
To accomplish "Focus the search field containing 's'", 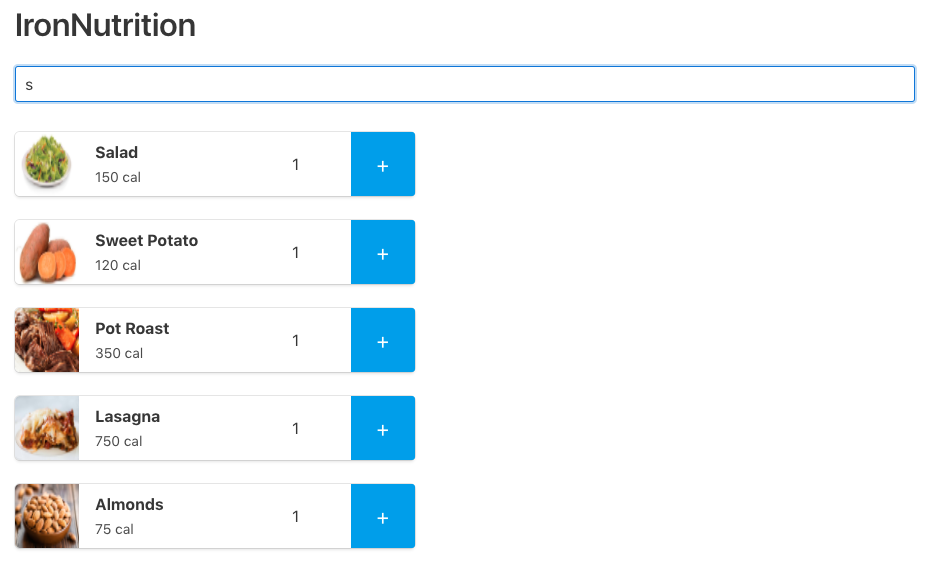I will [x=464, y=85].
